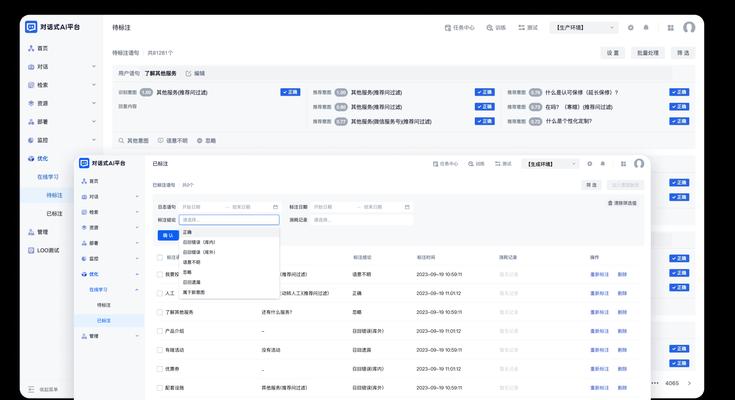Image resolution: width=735 pixels, height=400 pixels.
Task: Click the 筛选 button in the front window
Action: tap(592, 185)
